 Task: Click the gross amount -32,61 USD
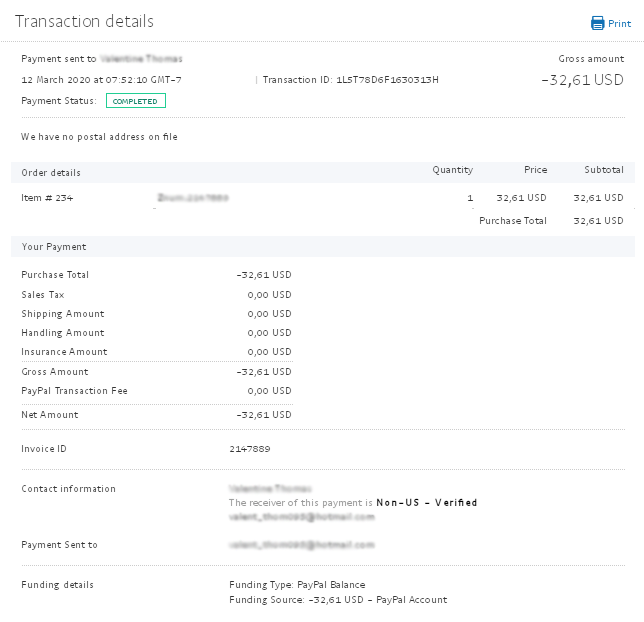[582, 80]
